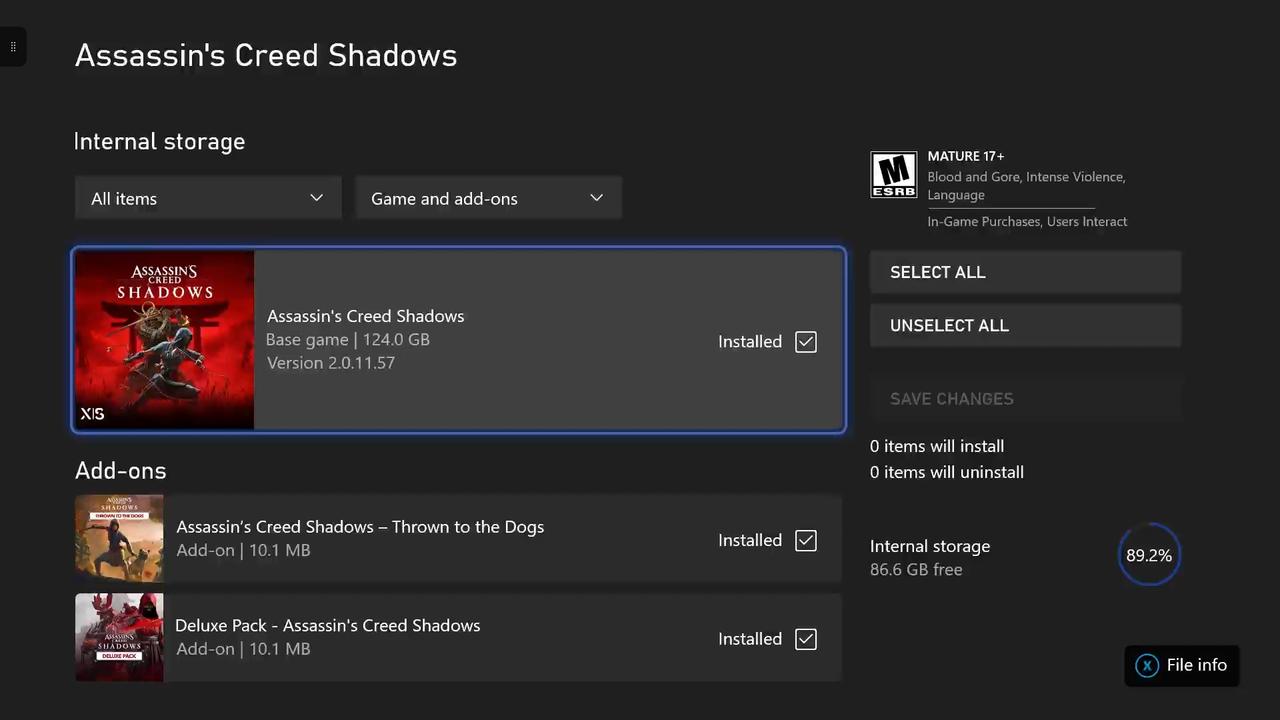
Task: Open File info button
Action: (x=1182, y=665)
